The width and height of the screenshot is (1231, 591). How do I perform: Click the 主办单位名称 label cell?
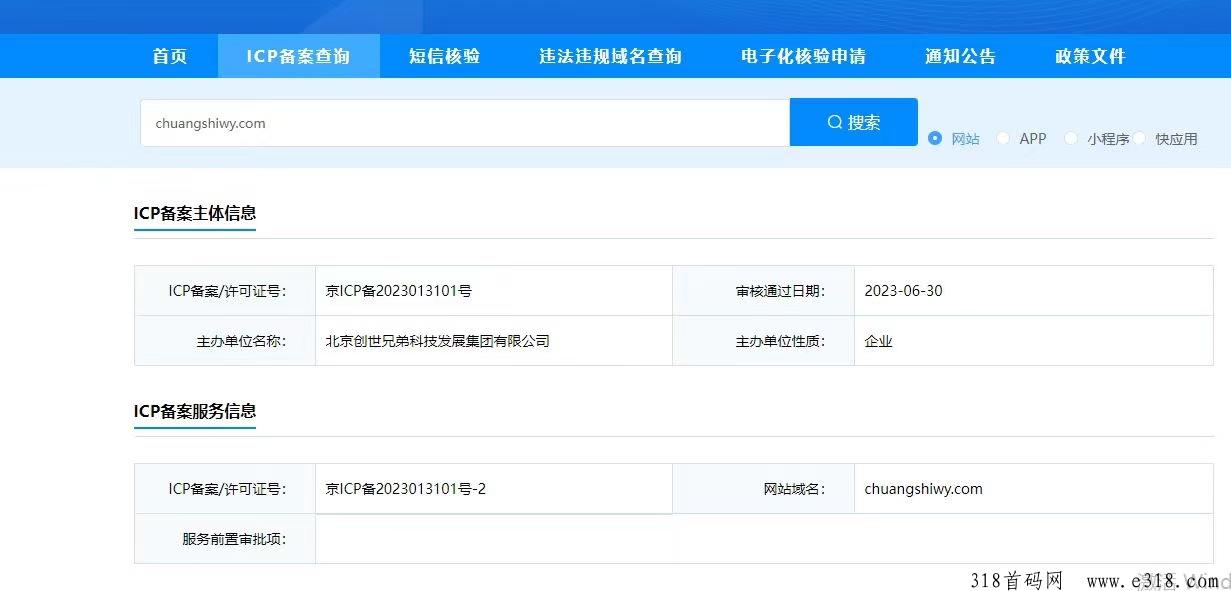click(225, 341)
